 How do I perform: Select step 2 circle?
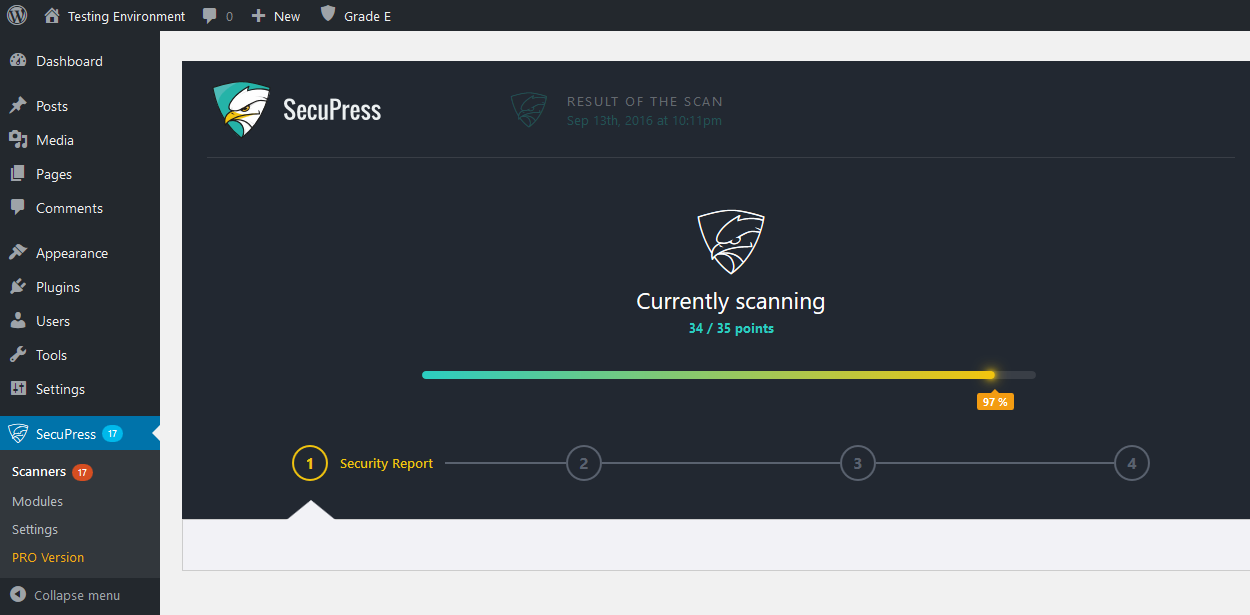[584, 463]
